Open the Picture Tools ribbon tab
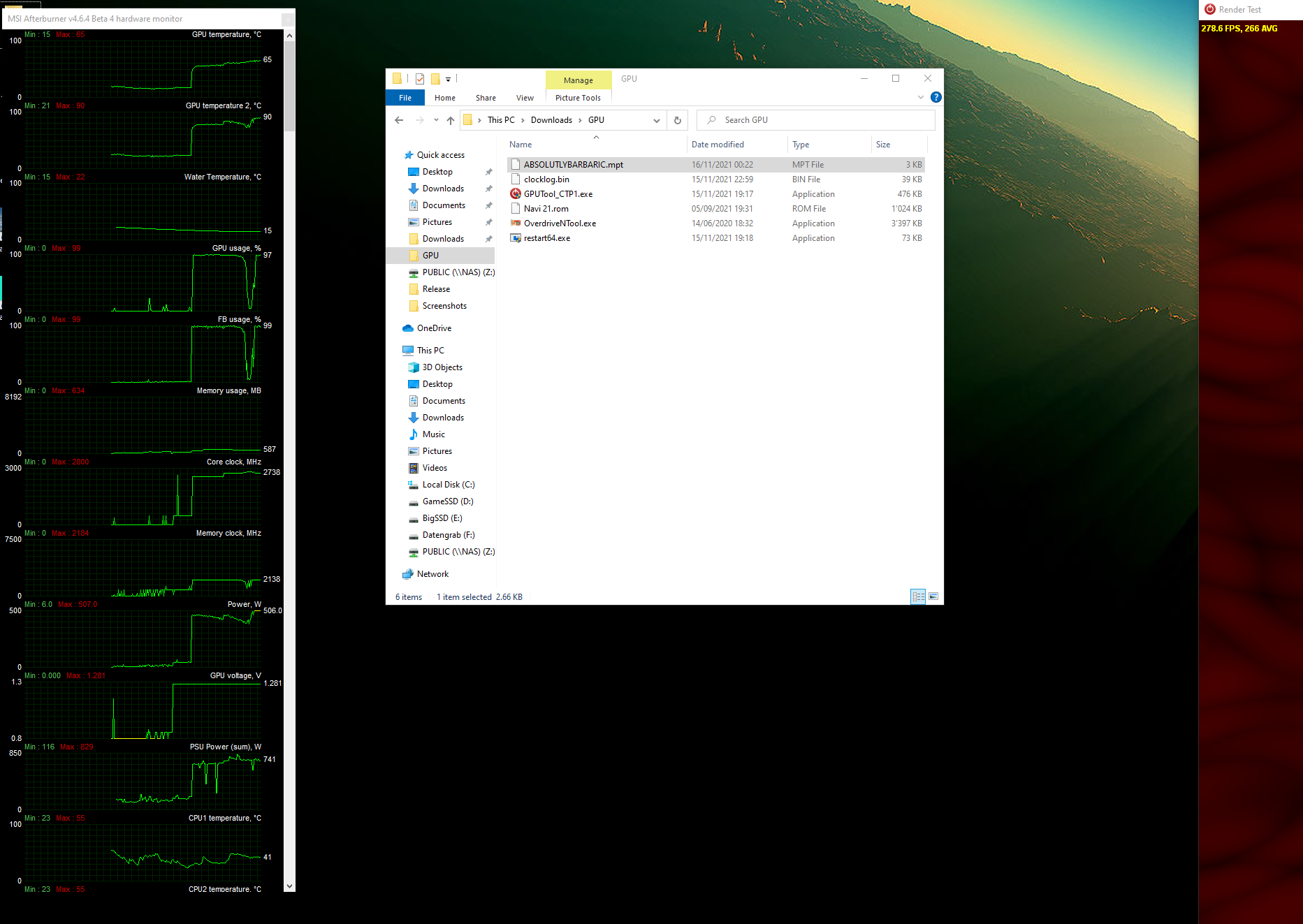Image resolution: width=1303 pixels, height=924 pixels. pos(578,98)
